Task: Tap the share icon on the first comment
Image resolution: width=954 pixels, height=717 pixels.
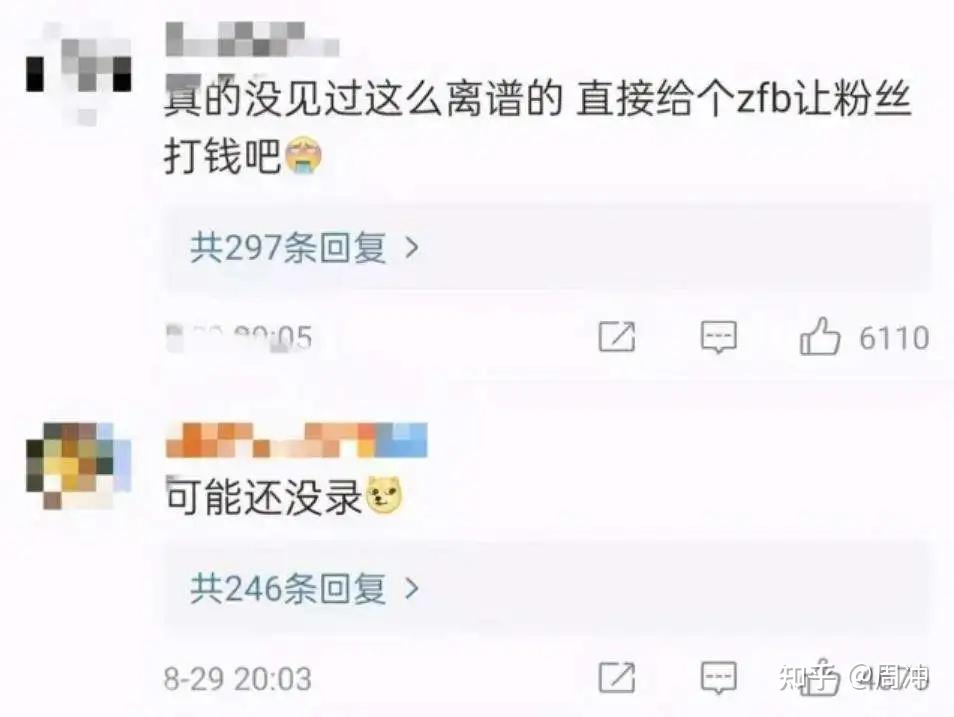Action: [x=617, y=337]
